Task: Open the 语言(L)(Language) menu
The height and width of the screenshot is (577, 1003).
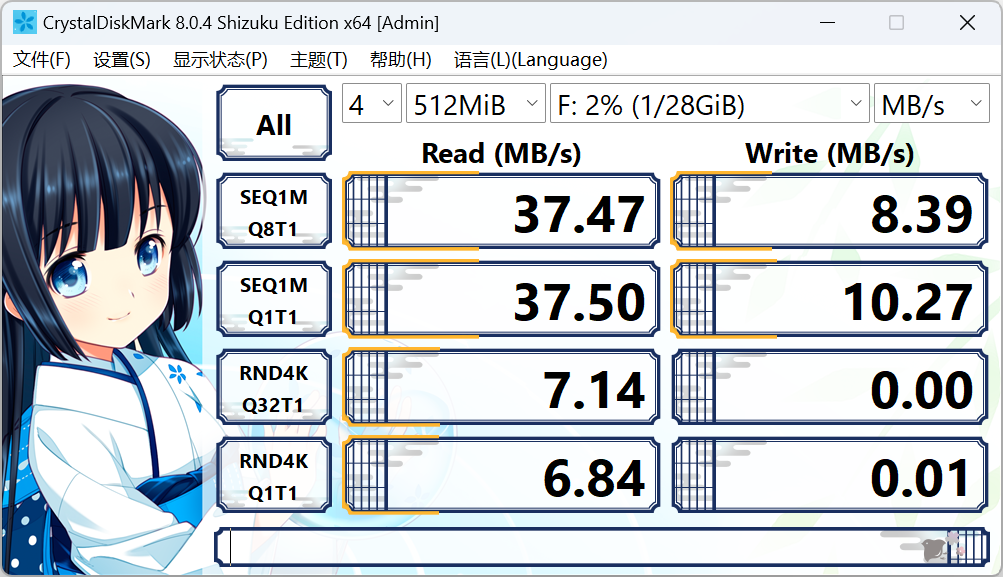Action: (530, 59)
